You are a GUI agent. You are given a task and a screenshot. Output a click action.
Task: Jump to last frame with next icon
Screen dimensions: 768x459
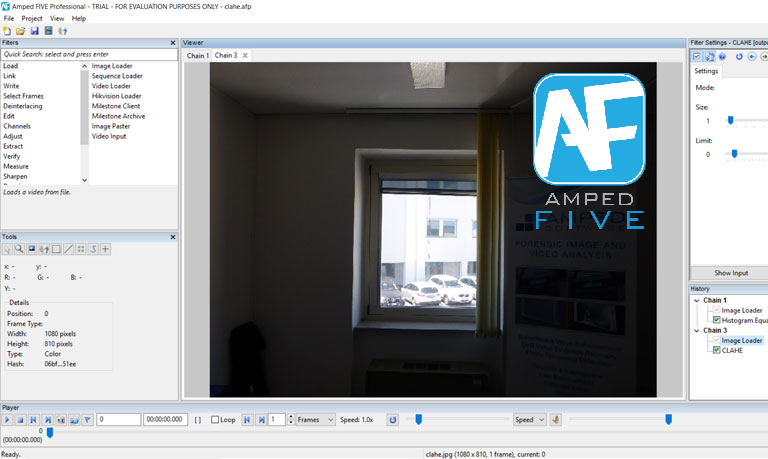tap(48, 420)
